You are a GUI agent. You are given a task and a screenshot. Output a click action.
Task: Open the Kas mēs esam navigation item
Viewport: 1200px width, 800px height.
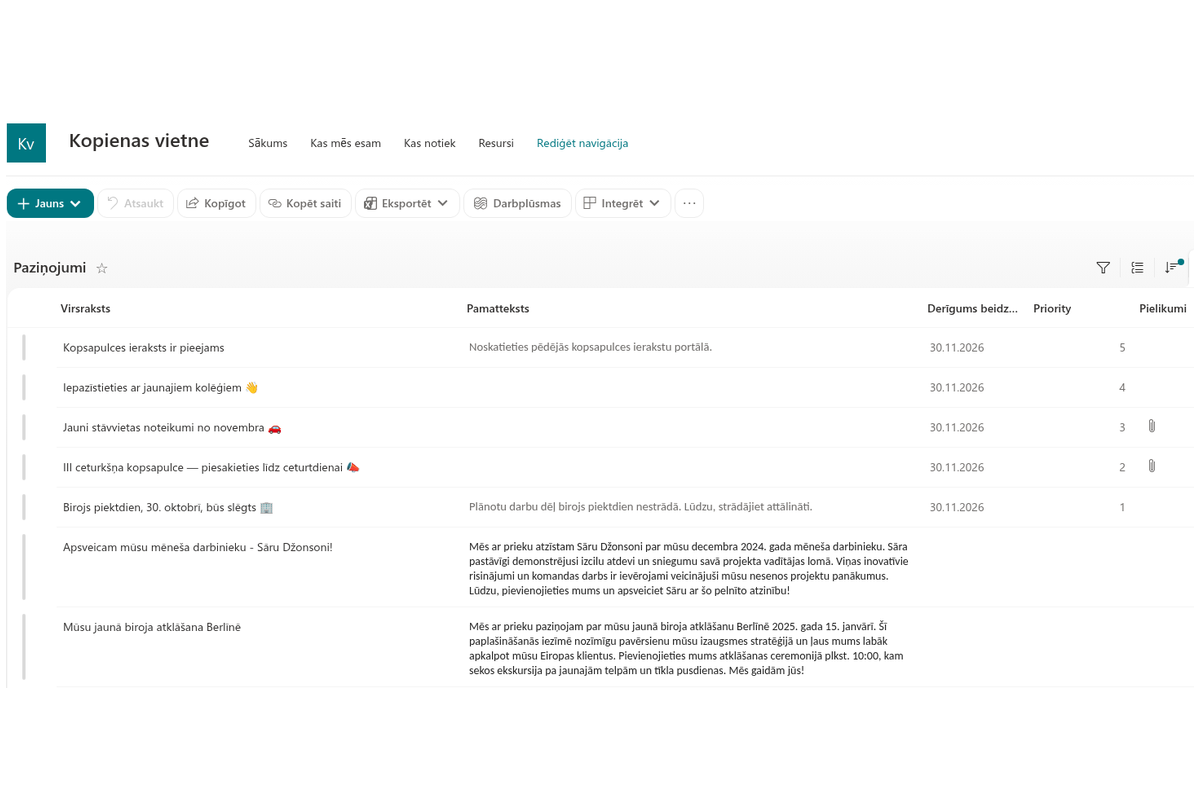(x=345, y=143)
